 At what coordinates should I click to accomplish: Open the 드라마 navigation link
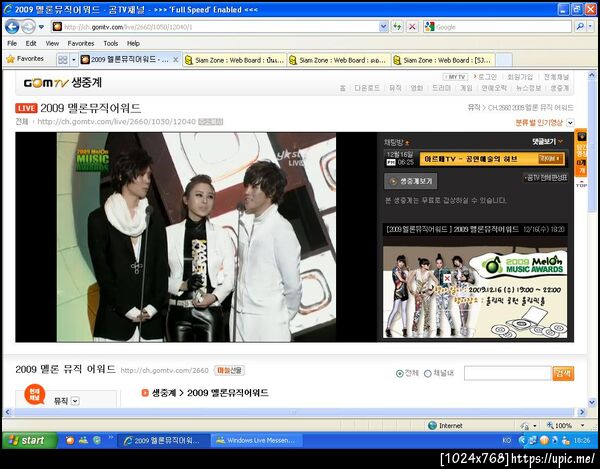point(441,88)
